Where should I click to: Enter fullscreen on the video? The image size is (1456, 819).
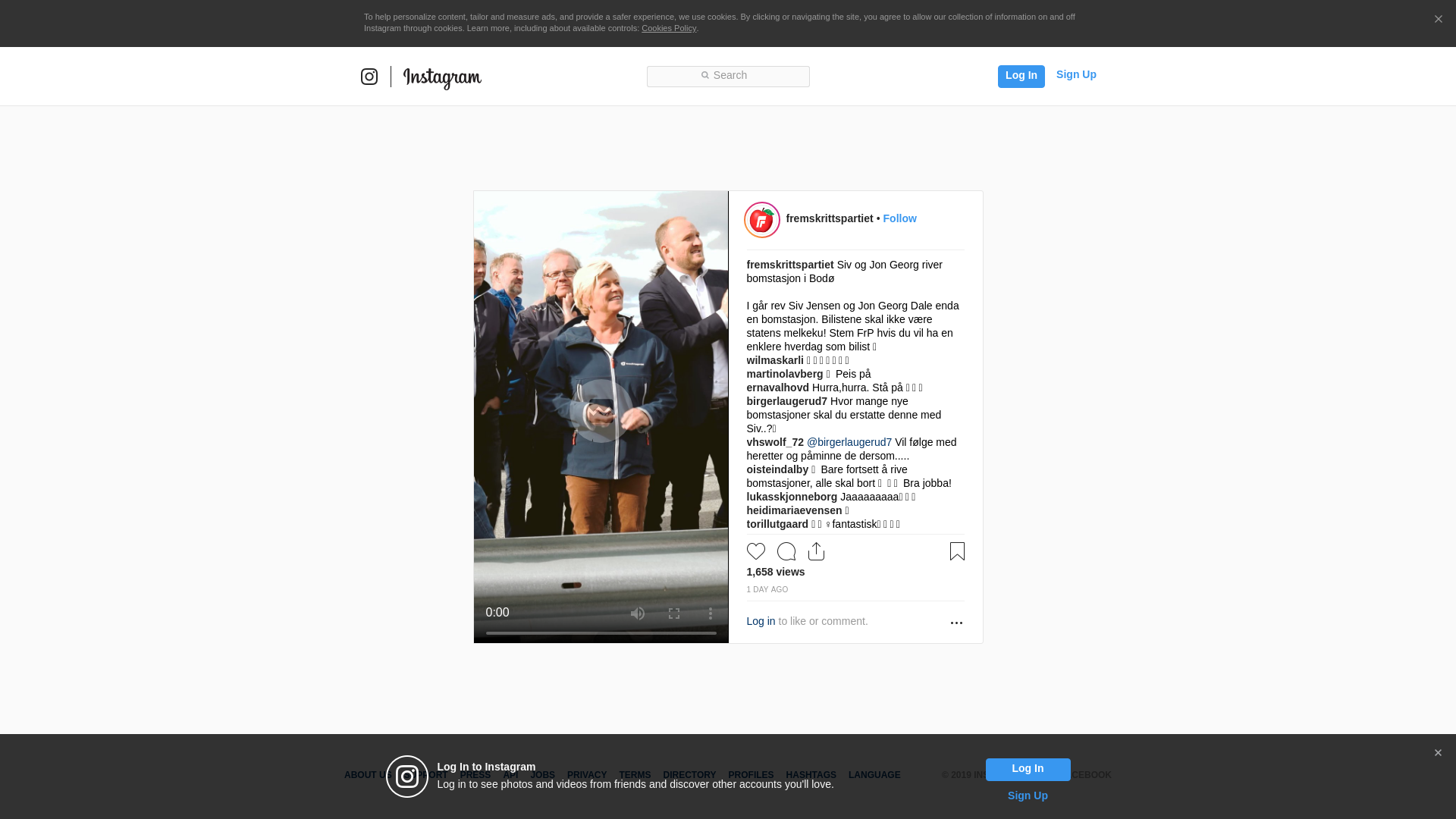pos(674,613)
